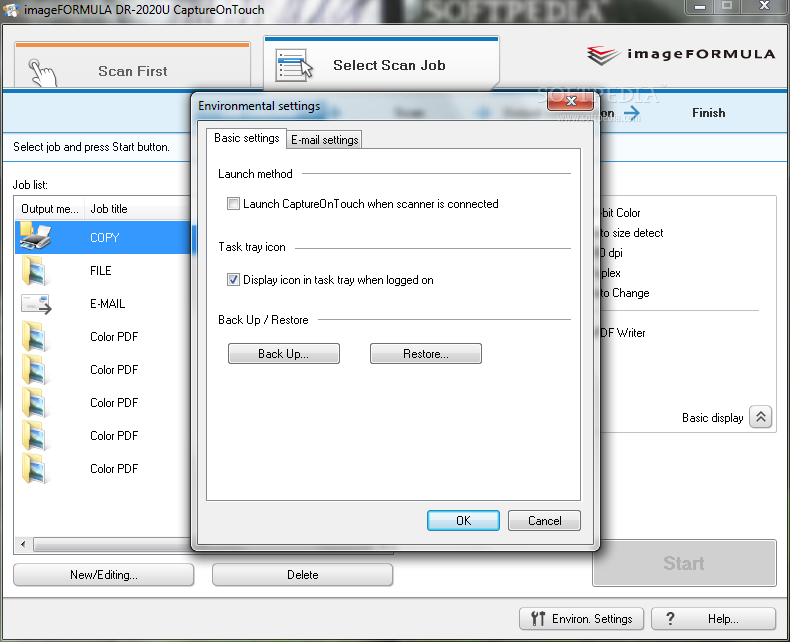The image size is (790, 642).
Task: Click the app icon in the title bar
Action: click(x=11, y=10)
